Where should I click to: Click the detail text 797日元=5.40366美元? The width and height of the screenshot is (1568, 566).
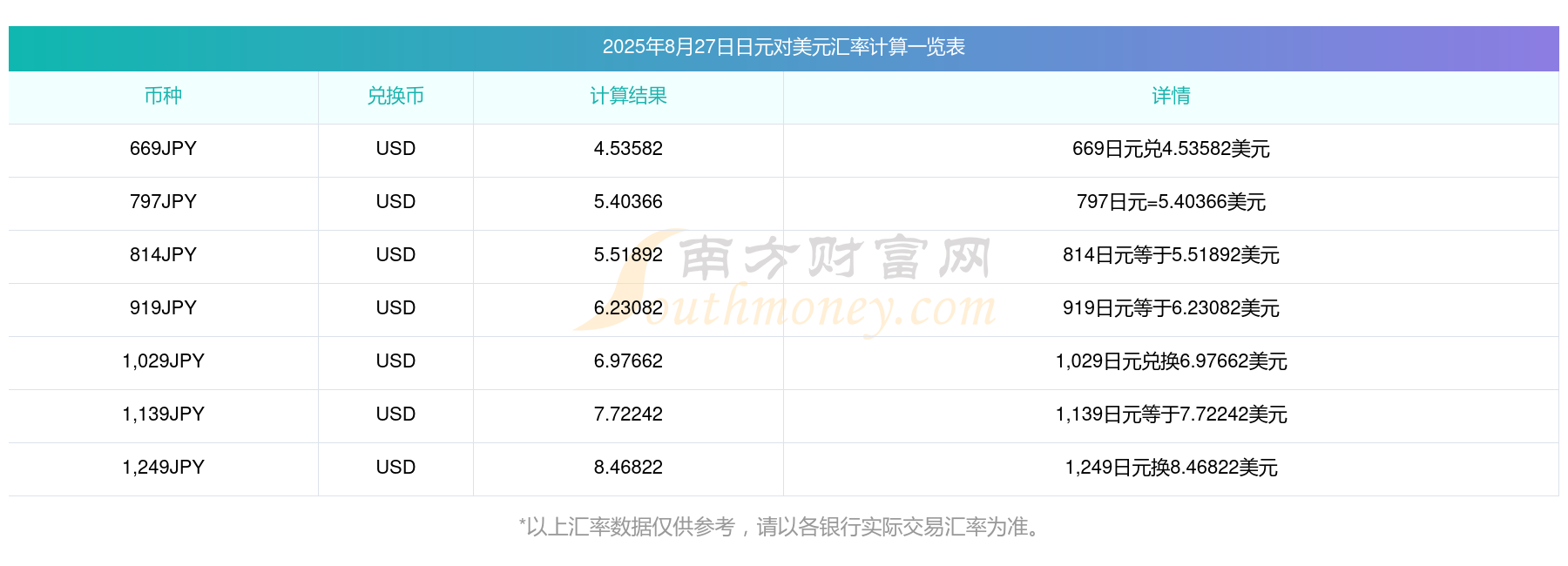tap(1171, 202)
